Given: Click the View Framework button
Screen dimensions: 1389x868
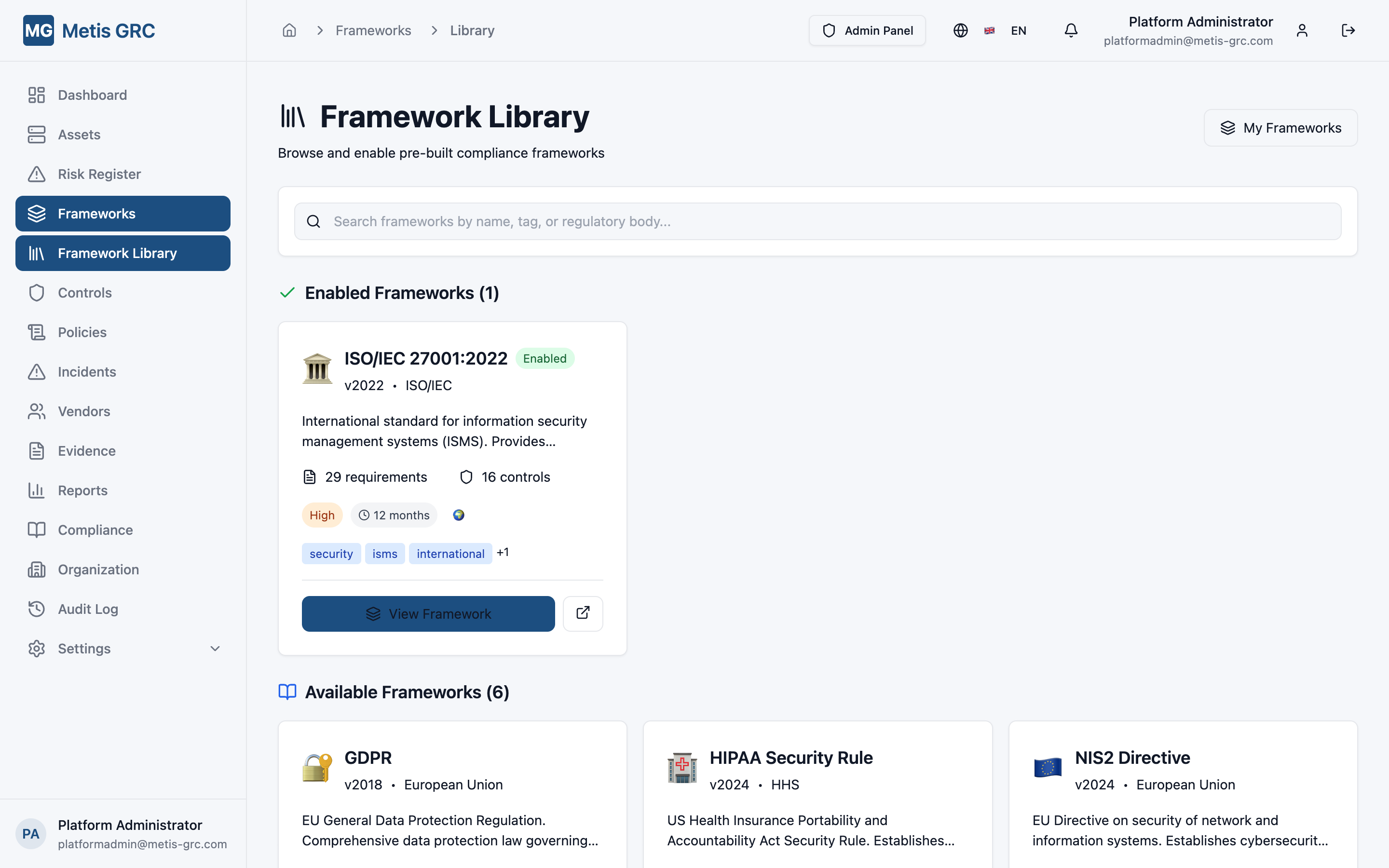Looking at the screenshot, I should (x=428, y=613).
